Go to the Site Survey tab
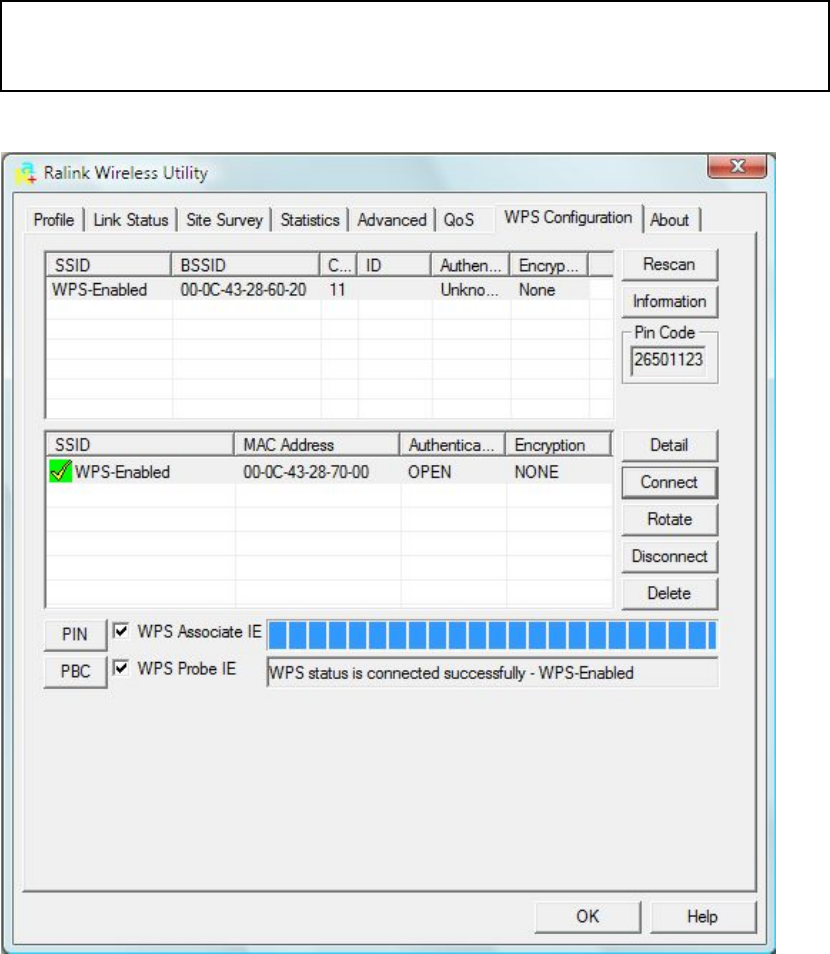This screenshot has width=830, height=954. click(x=225, y=220)
